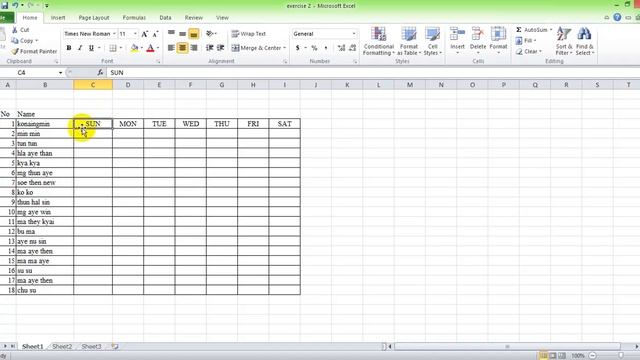Apply center horizontal alignment
Screen dimensions: 640x360
tap(182, 48)
